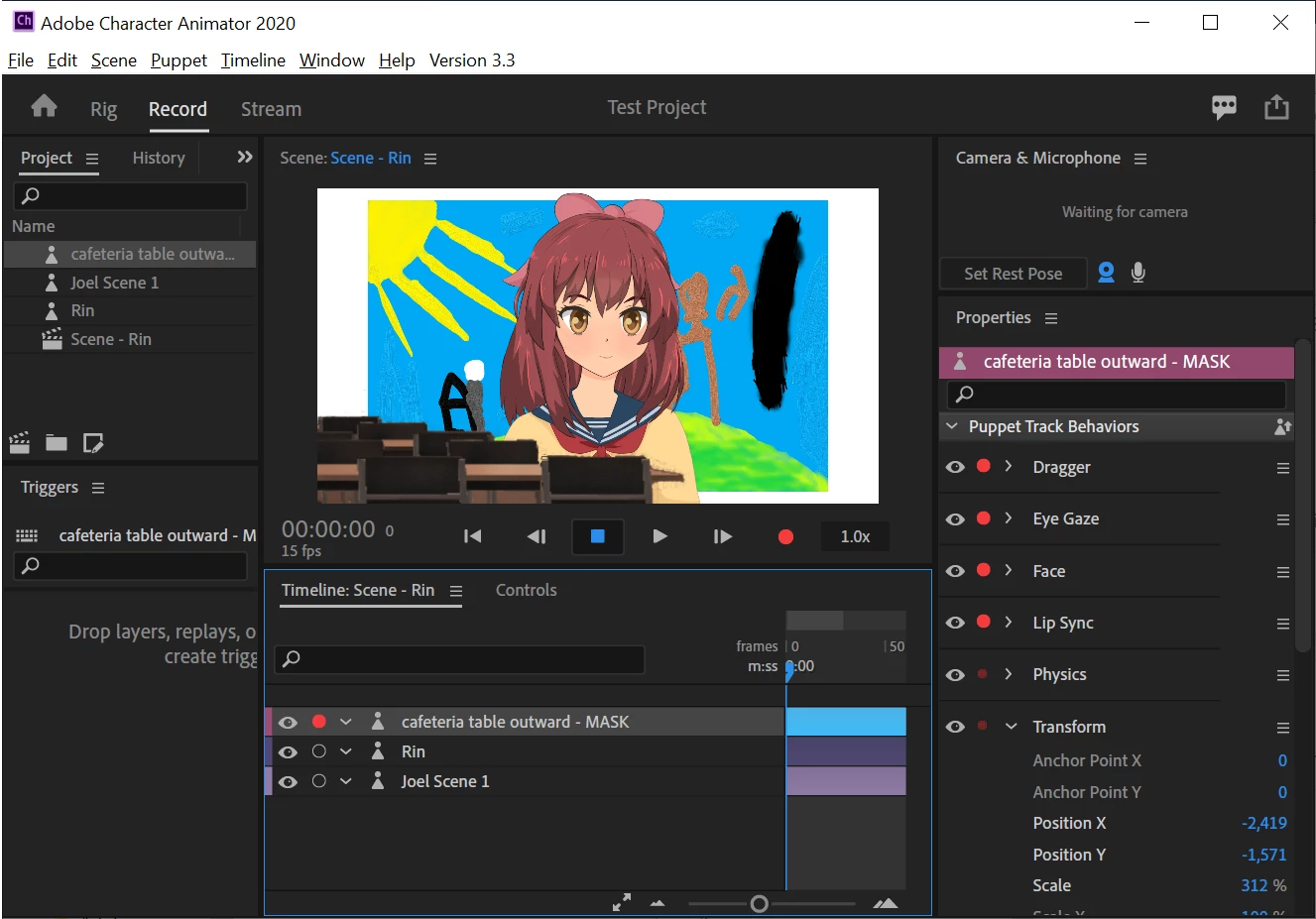Open the Timeline panel menu
The image size is (1316, 919).
(x=456, y=591)
